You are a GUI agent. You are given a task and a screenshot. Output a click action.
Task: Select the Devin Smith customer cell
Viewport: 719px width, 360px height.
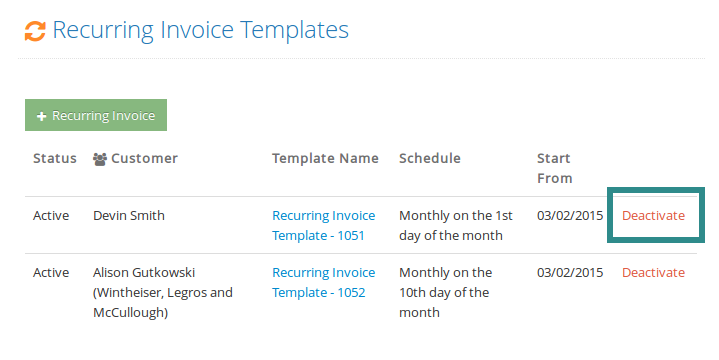pos(129,216)
